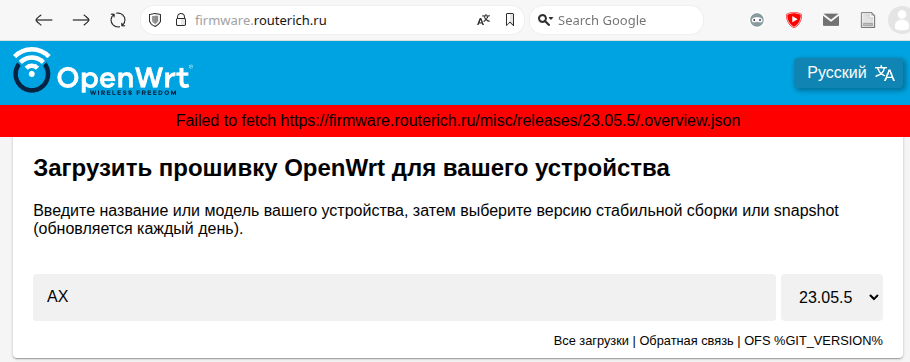This screenshot has width=910, height=362.
Task: Open the search engine selector magnifier
Action: (x=544, y=20)
